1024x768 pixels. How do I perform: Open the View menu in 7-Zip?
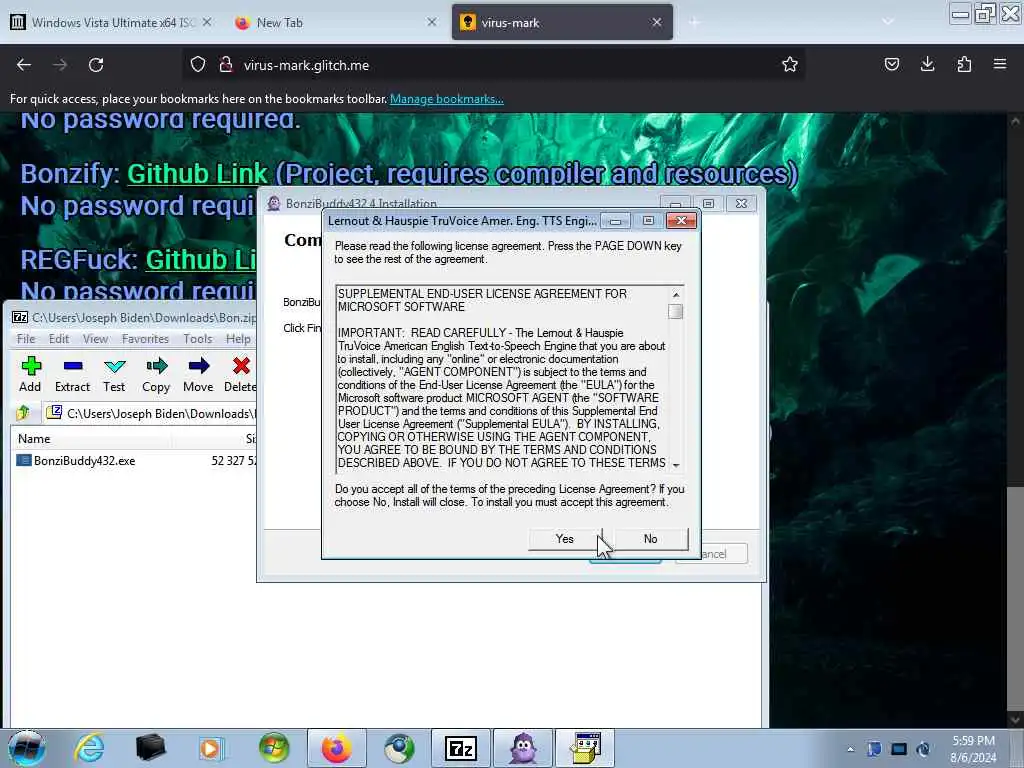(95, 338)
